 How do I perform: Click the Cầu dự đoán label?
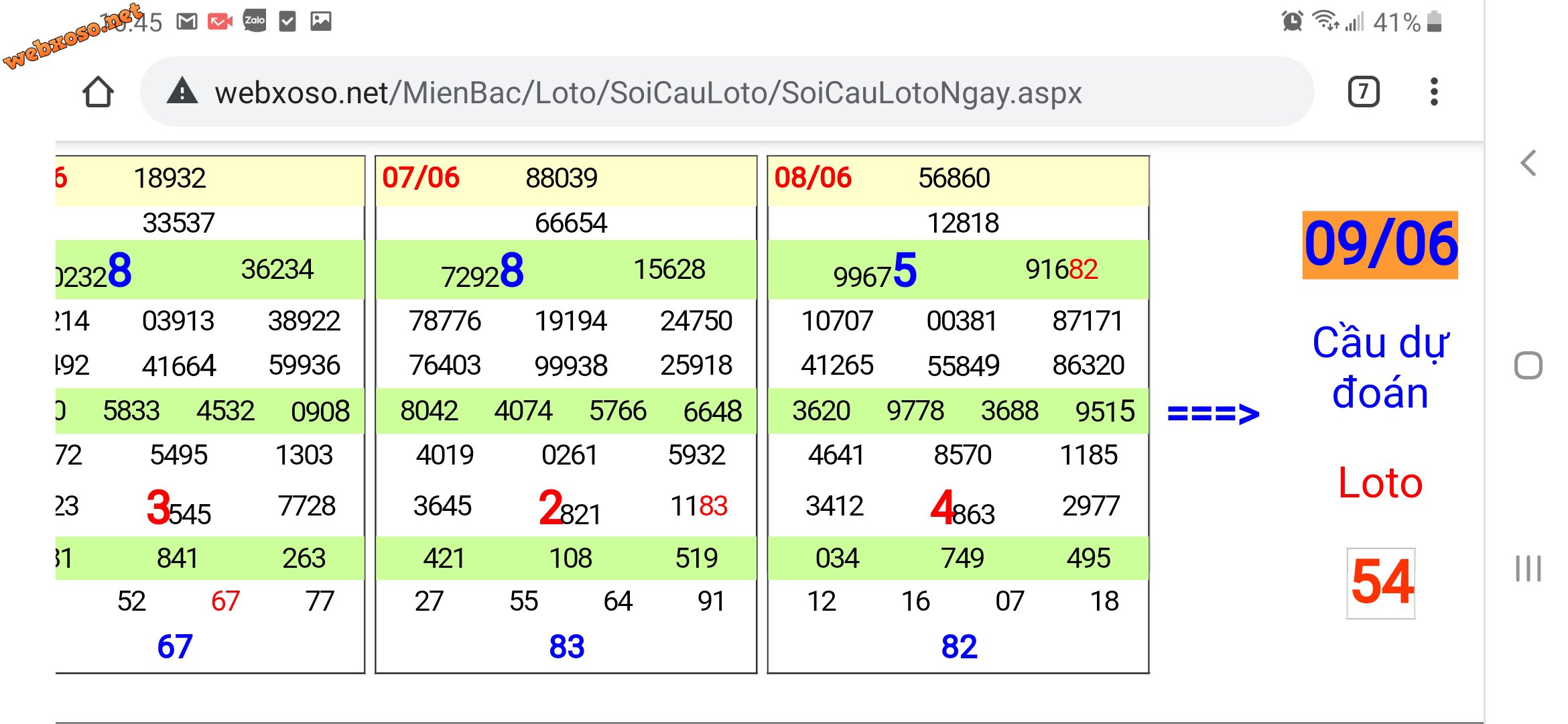(1380, 367)
